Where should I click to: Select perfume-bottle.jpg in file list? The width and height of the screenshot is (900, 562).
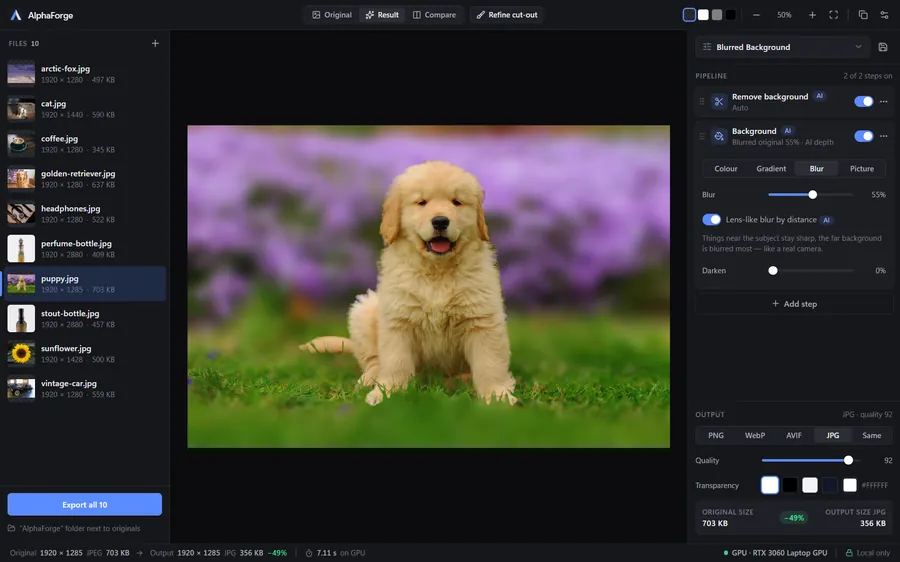(x=85, y=249)
